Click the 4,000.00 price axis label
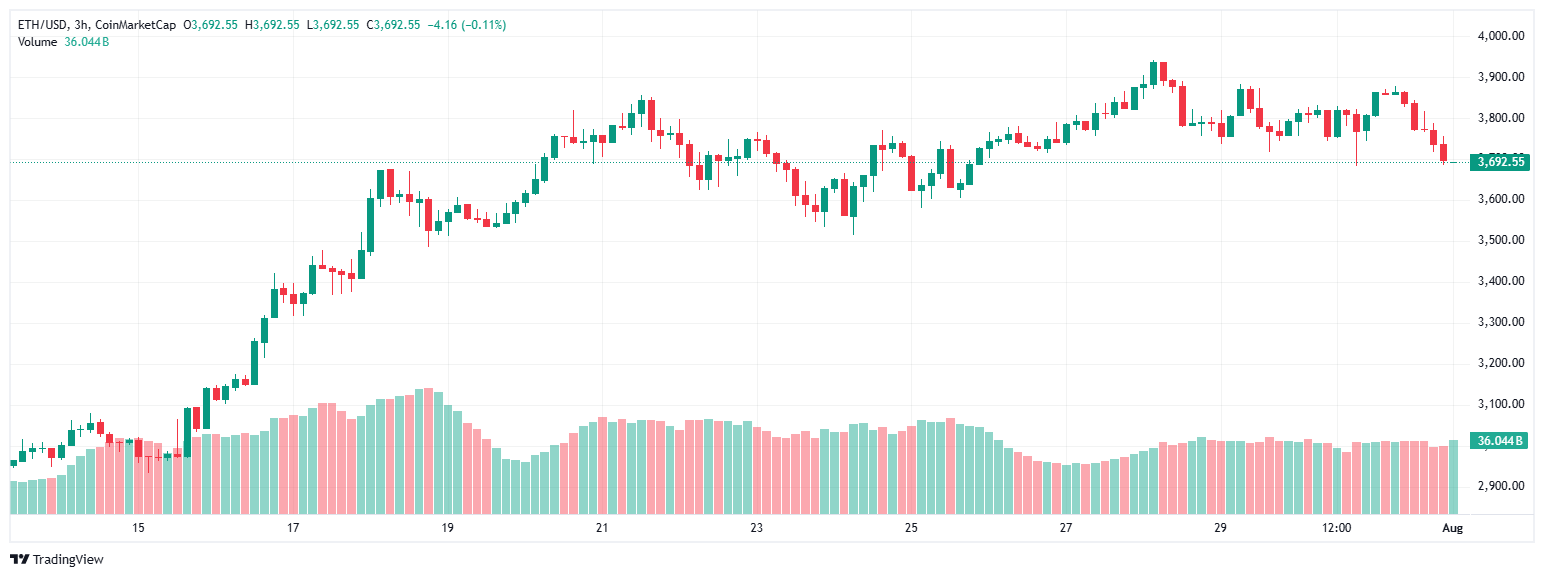Image resolution: width=1544 pixels, height=577 pixels. (1500, 36)
